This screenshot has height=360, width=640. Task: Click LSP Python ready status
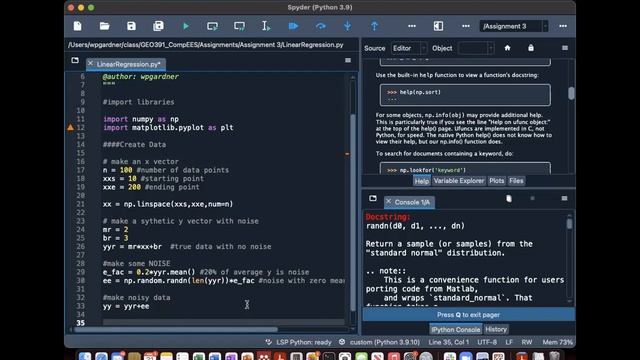pyautogui.click(x=299, y=342)
